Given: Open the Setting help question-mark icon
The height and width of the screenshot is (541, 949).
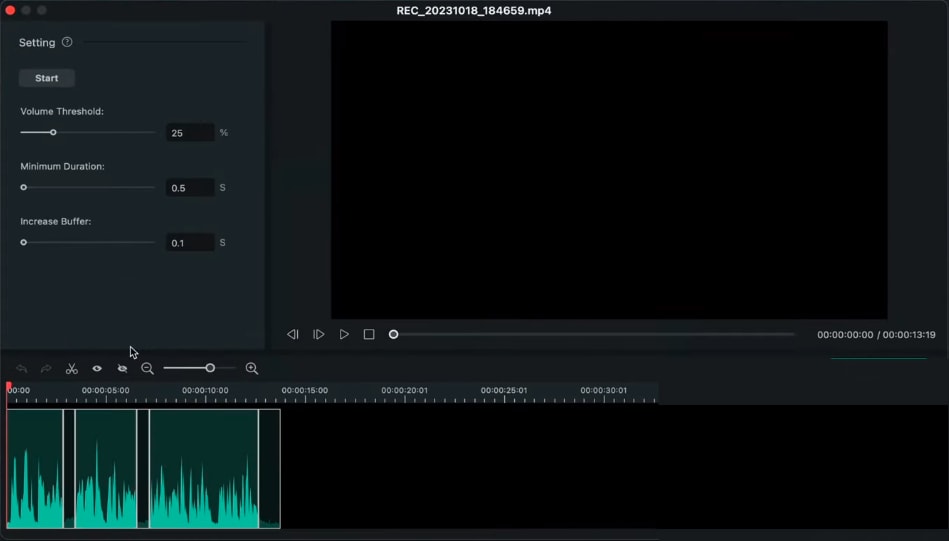Looking at the screenshot, I should point(67,42).
